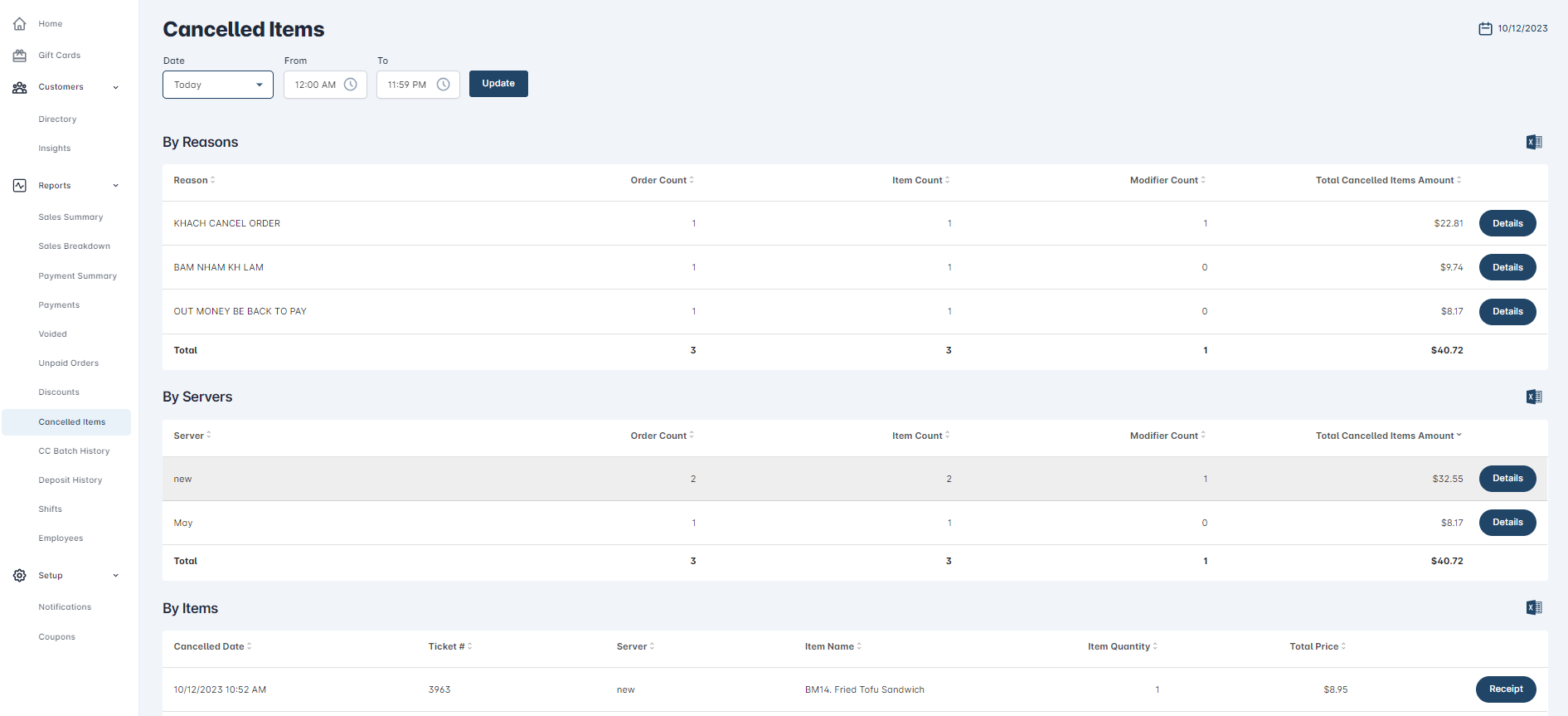Sort servers by Total Cancelled Items Amount
The image size is (1568, 716).
(1388, 436)
